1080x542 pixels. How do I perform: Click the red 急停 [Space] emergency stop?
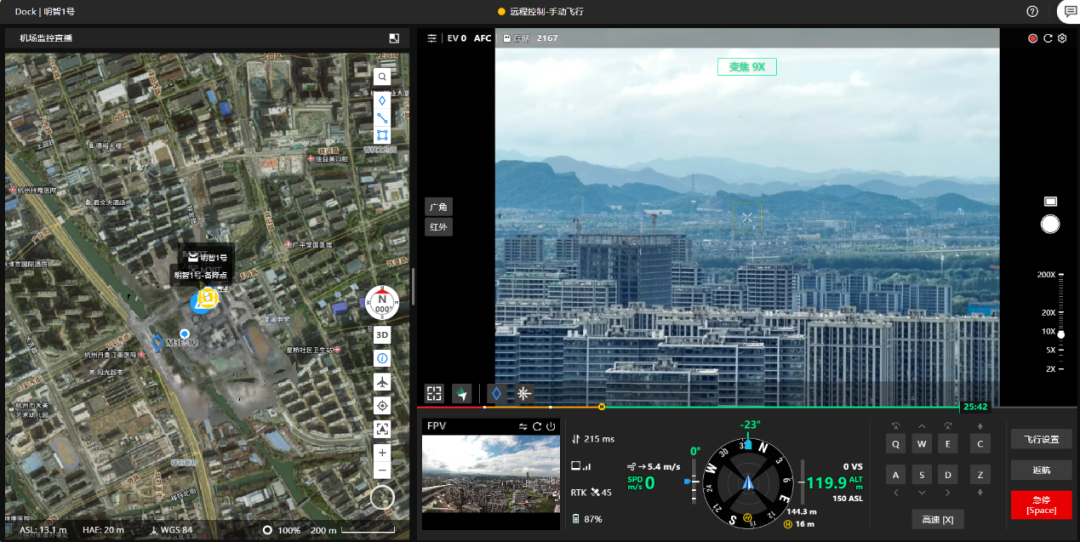tap(1041, 505)
